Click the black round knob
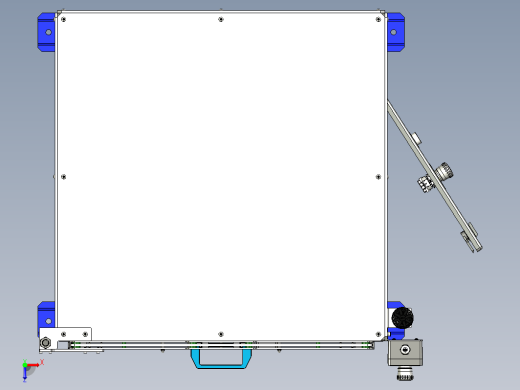 (x=403, y=318)
